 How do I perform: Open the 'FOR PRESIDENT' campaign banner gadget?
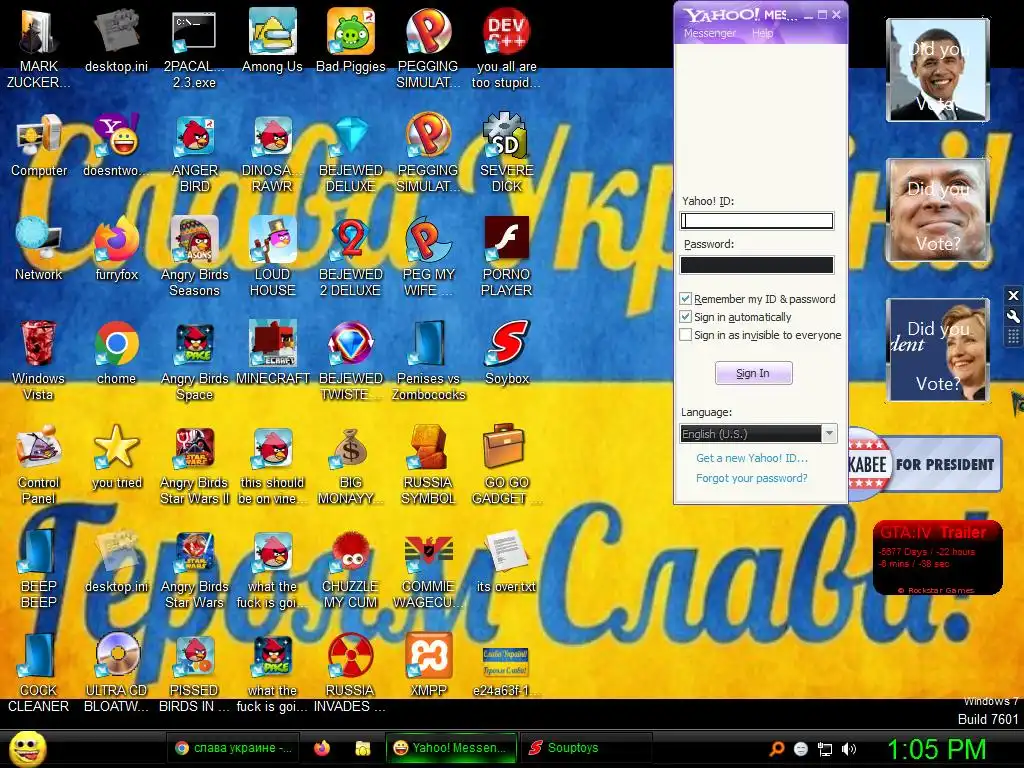pyautogui.click(x=925, y=464)
